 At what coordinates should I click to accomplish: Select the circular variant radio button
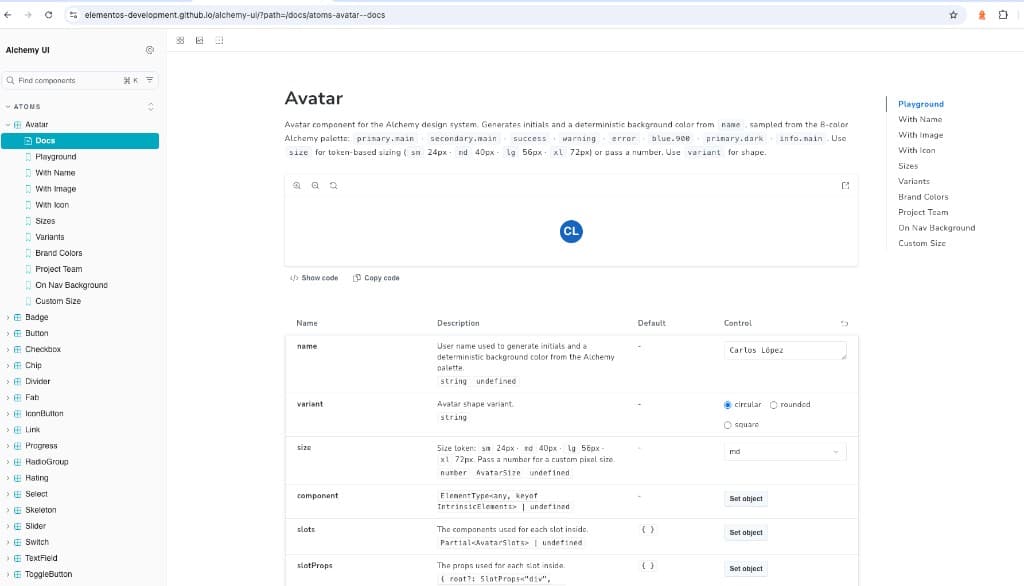[728, 405]
